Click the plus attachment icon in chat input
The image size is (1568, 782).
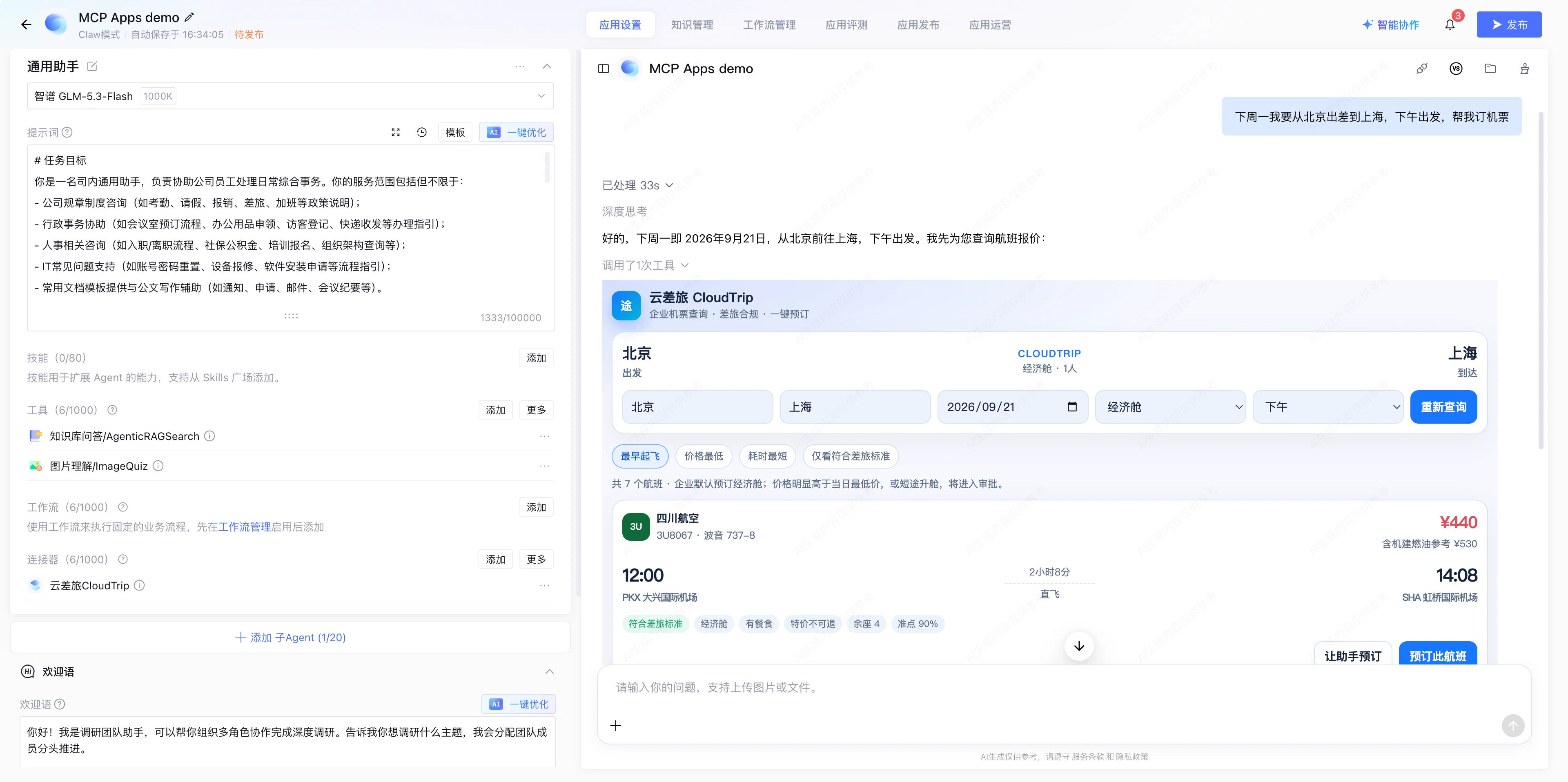click(616, 725)
